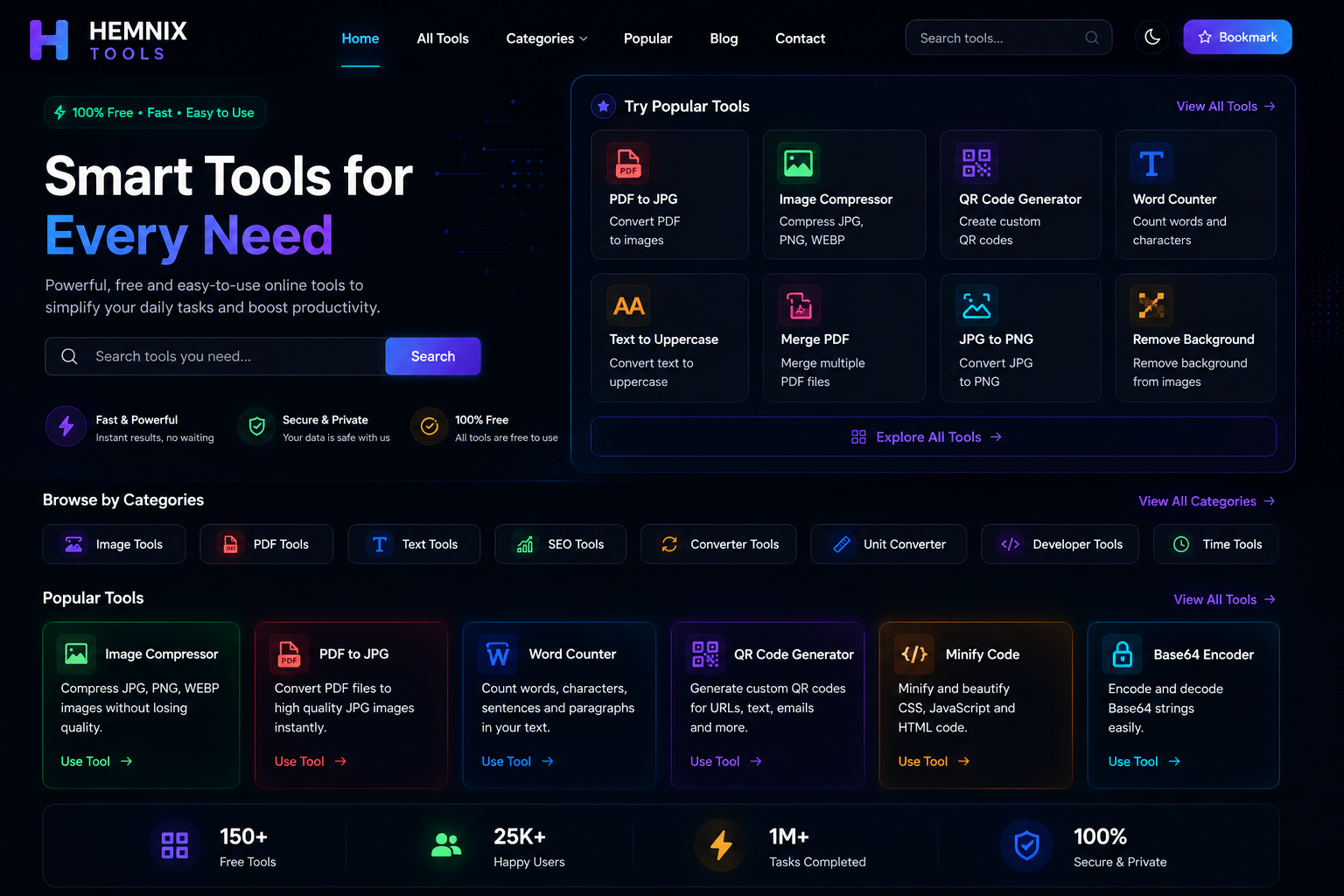Image resolution: width=1344 pixels, height=896 pixels.
Task: Click the Developer Tools code icon
Action: [1011, 544]
